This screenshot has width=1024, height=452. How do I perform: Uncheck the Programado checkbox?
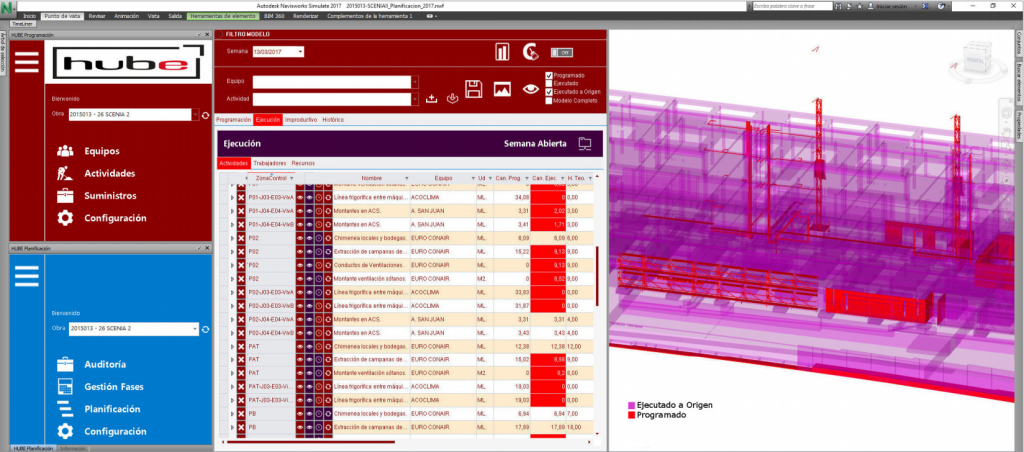click(x=549, y=75)
